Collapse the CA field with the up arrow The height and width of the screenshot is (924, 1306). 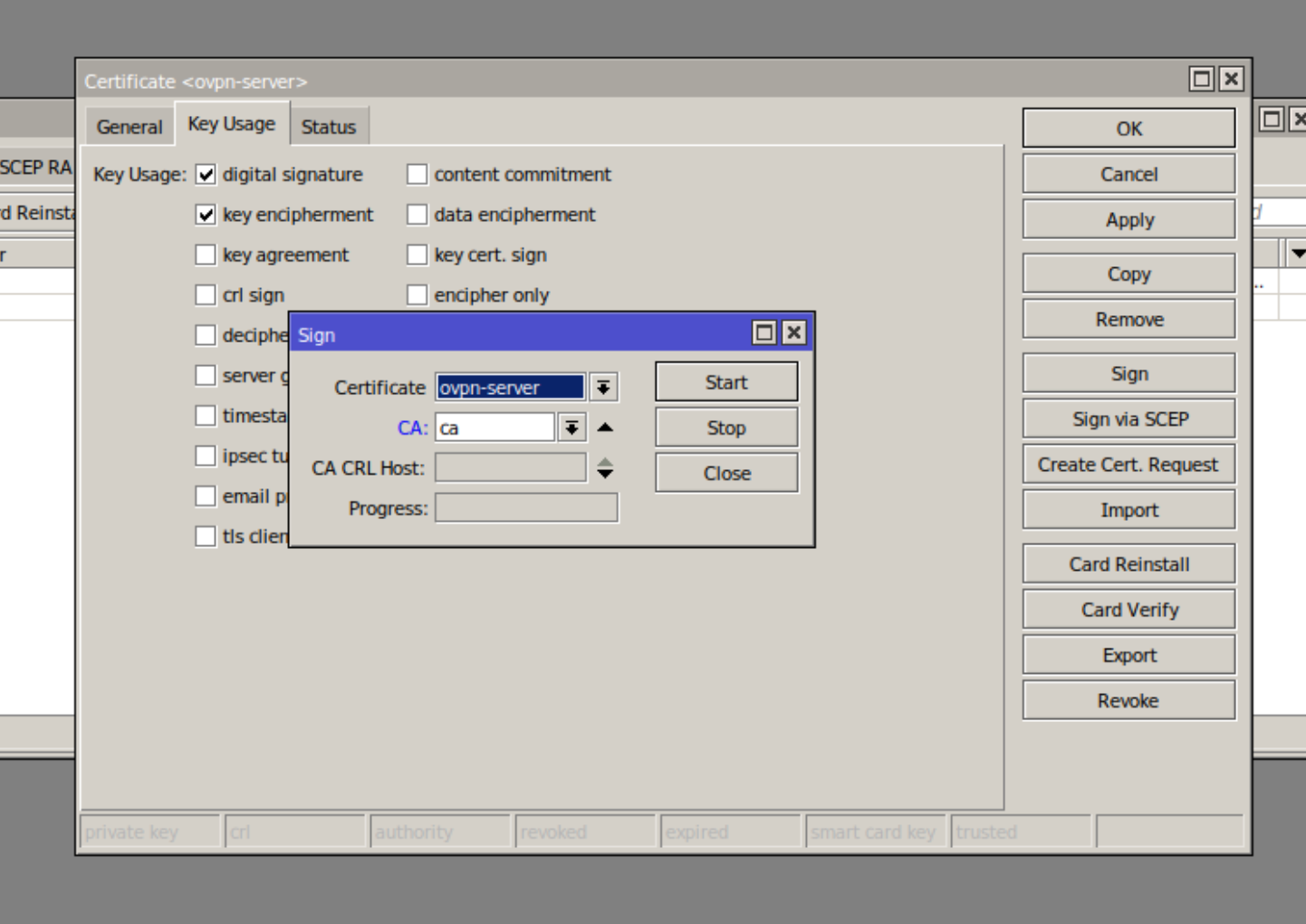point(604,427)
